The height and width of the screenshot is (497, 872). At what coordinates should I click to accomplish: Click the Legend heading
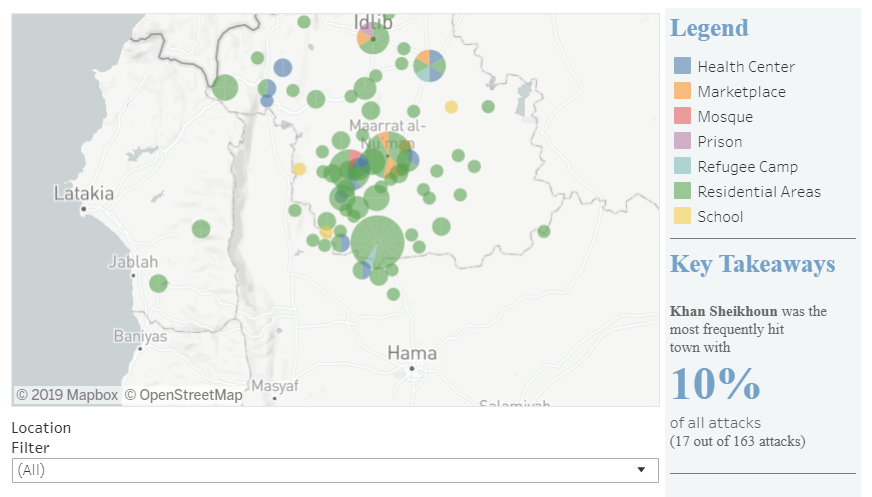[x=709, y=28]
